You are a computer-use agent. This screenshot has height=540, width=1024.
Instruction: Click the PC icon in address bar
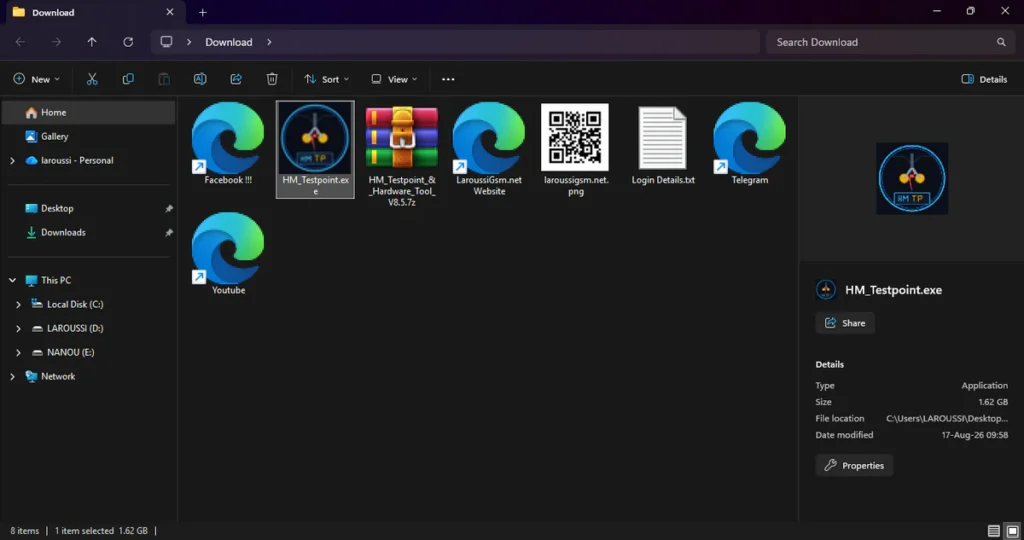pyautogui.click(x=167, y=42)
